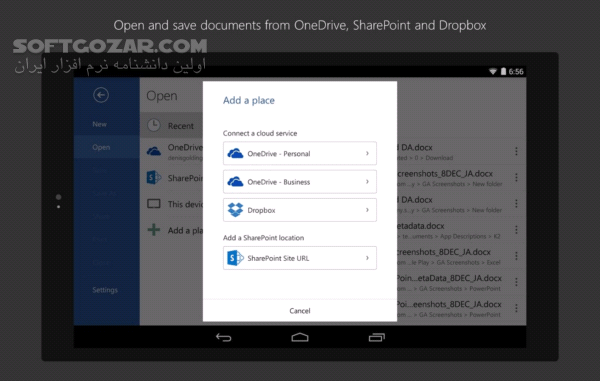The image size is (600, 381).
Task: Open more options for creenshots_8DEC_JA.docx in New folder
Action: click(x=516, y=177)
